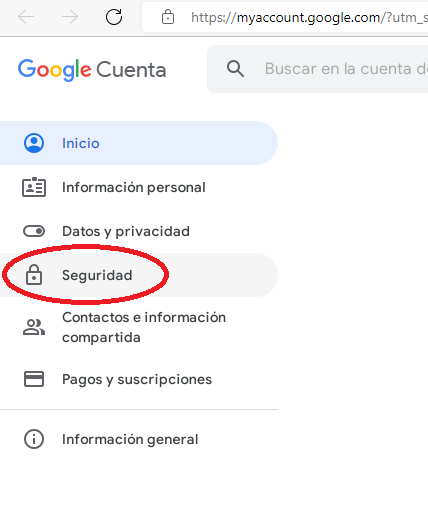
Task: Click the lock icon beside Seguridad
Action: (34, 275)
